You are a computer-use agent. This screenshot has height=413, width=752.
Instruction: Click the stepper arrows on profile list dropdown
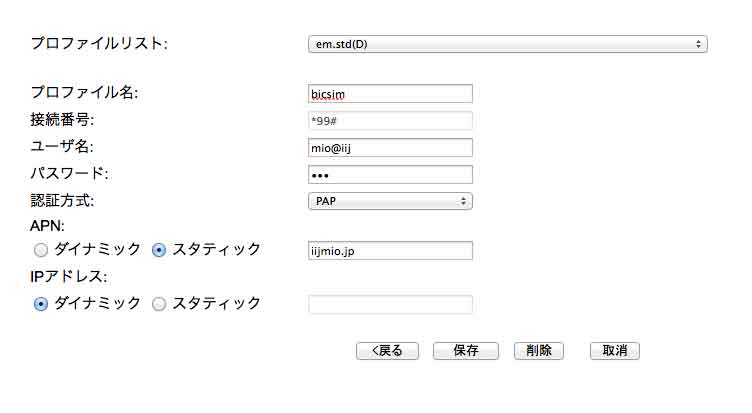698,44
